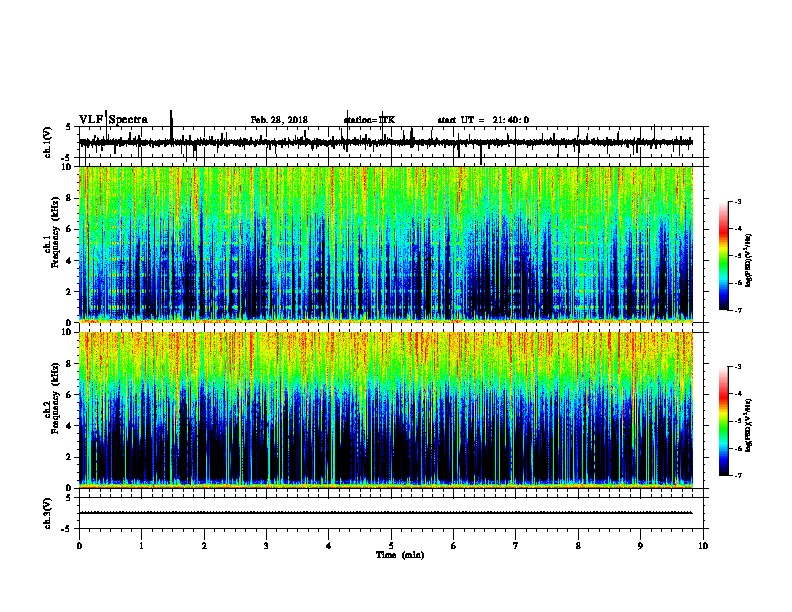This screenshot has width=792, height=612.
Task: Click the "6" tick on the time axis
Action: click(x=454, y=546)
